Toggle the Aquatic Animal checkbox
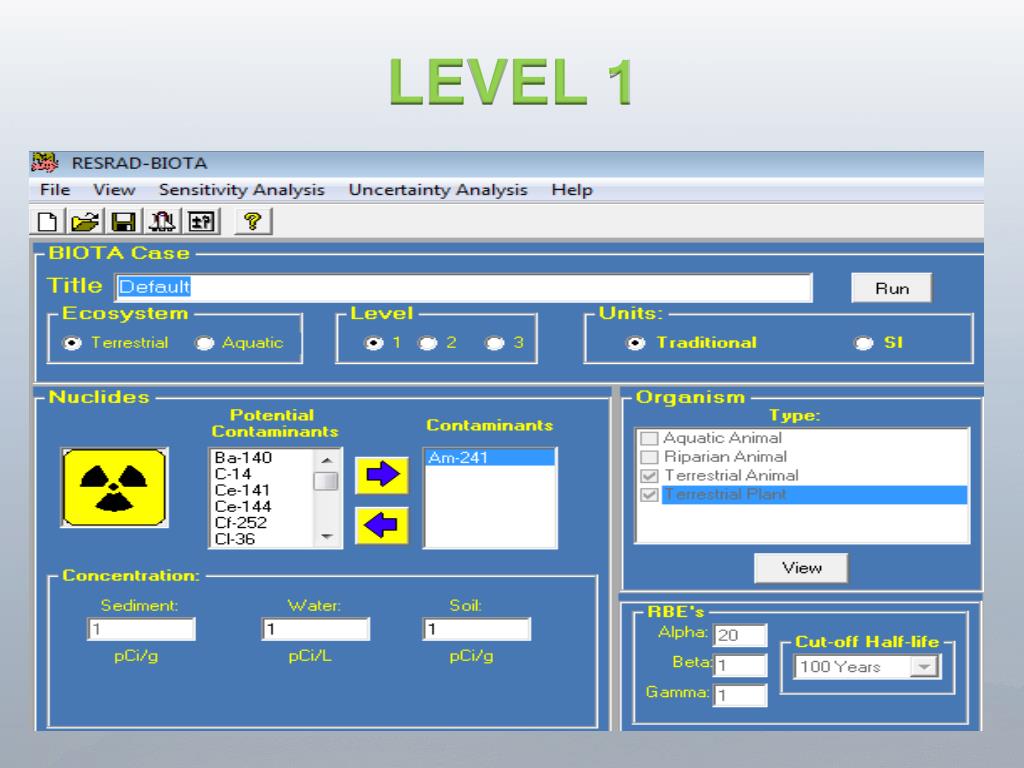Viewport: 1024px width, 768px height. [649, 438]
